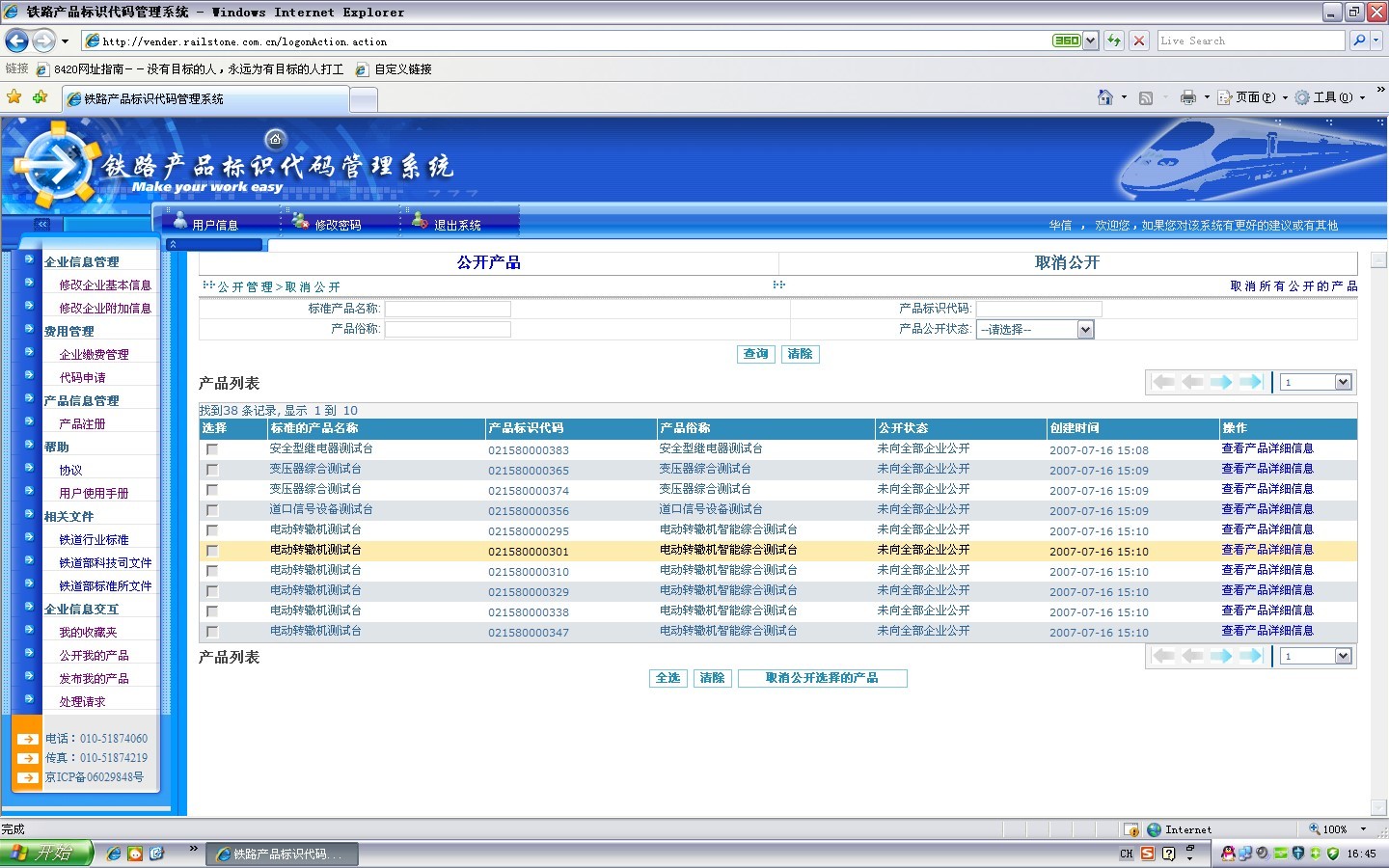Go to previous page arrow in top pager
This screenshot has height=868, width=1389.
coord(1193,382)
